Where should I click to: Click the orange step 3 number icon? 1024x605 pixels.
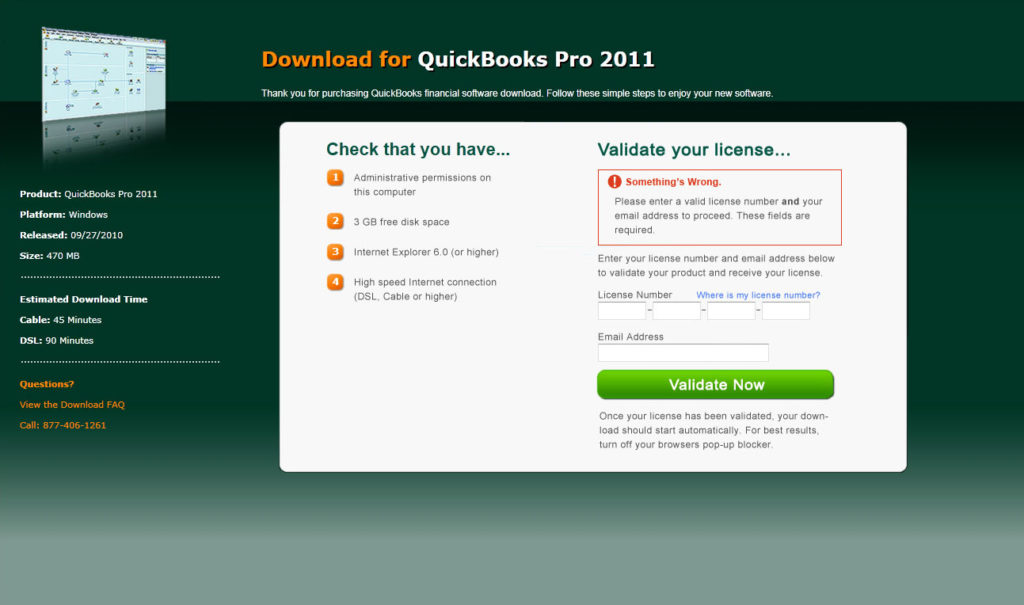[x=335, y=252]
